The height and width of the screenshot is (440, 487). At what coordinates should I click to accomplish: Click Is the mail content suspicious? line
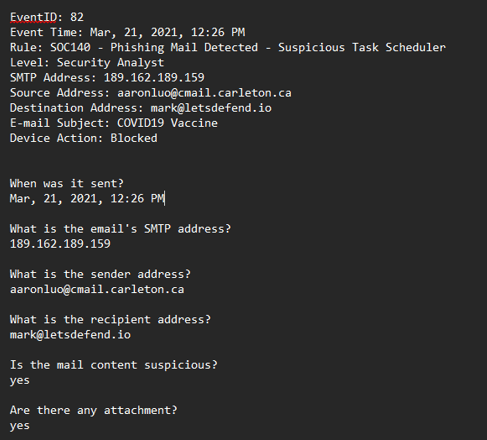(x=114, y=365)
